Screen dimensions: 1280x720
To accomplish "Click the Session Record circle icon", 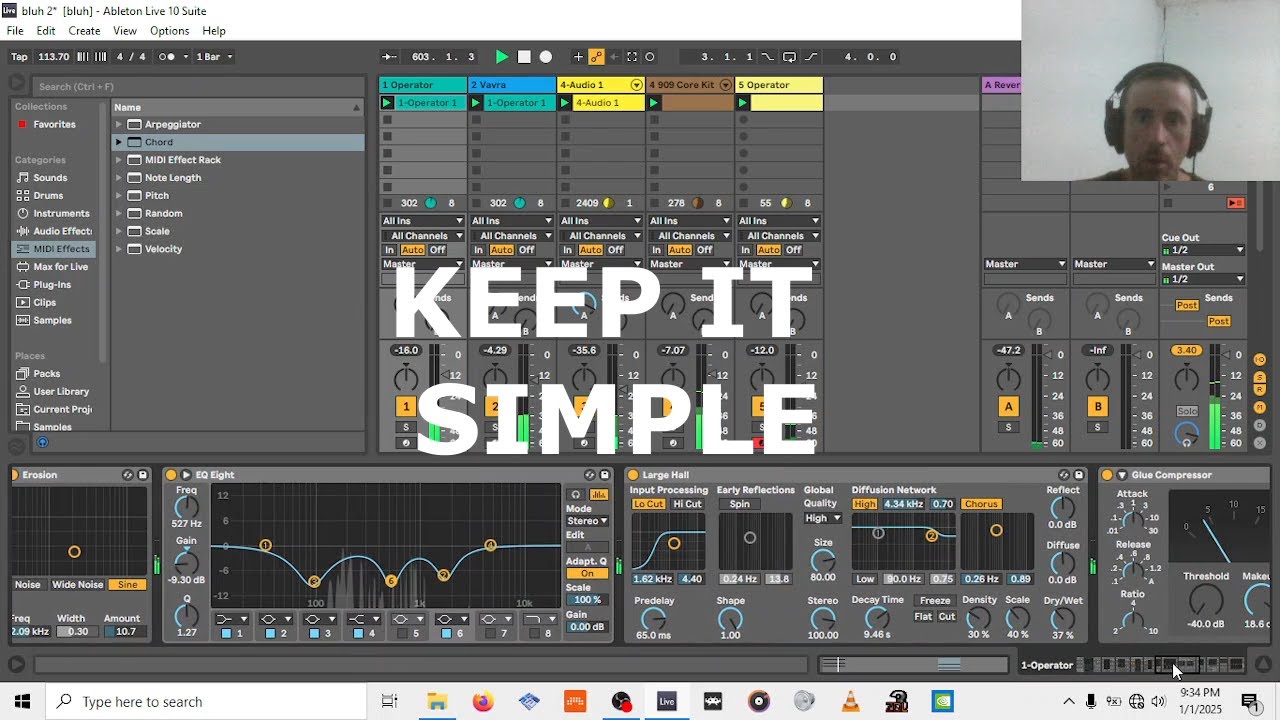I will coord(650,57).
